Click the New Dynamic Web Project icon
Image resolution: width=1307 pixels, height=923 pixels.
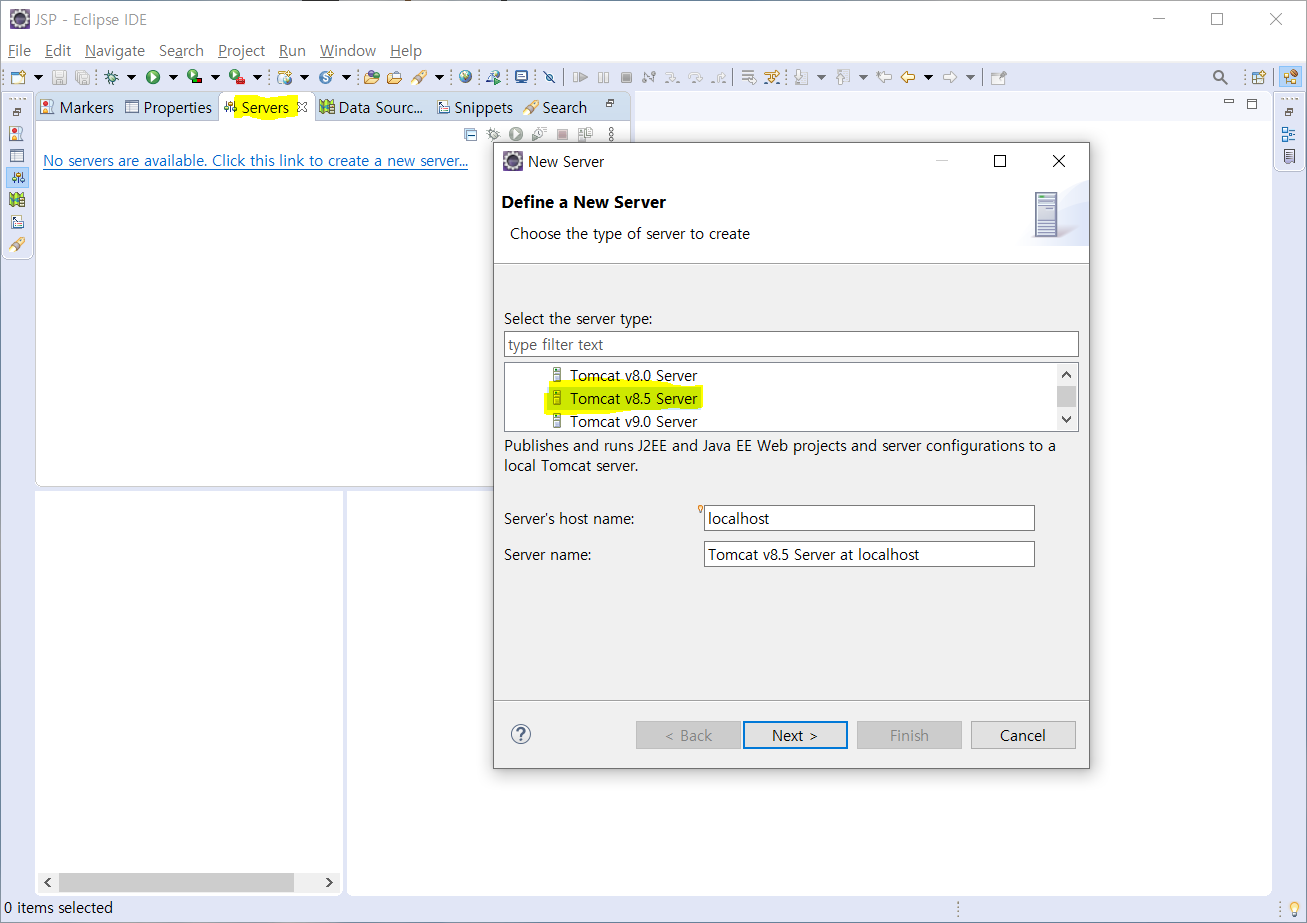tap(285, 77)
